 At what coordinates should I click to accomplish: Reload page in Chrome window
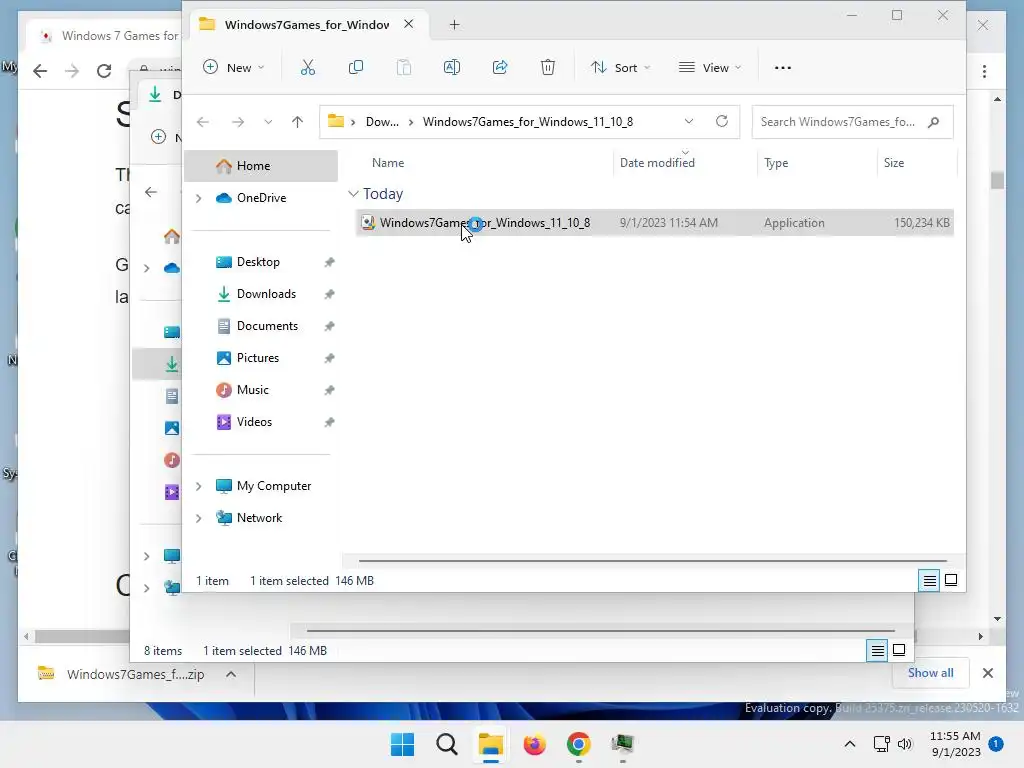(104, 71)
